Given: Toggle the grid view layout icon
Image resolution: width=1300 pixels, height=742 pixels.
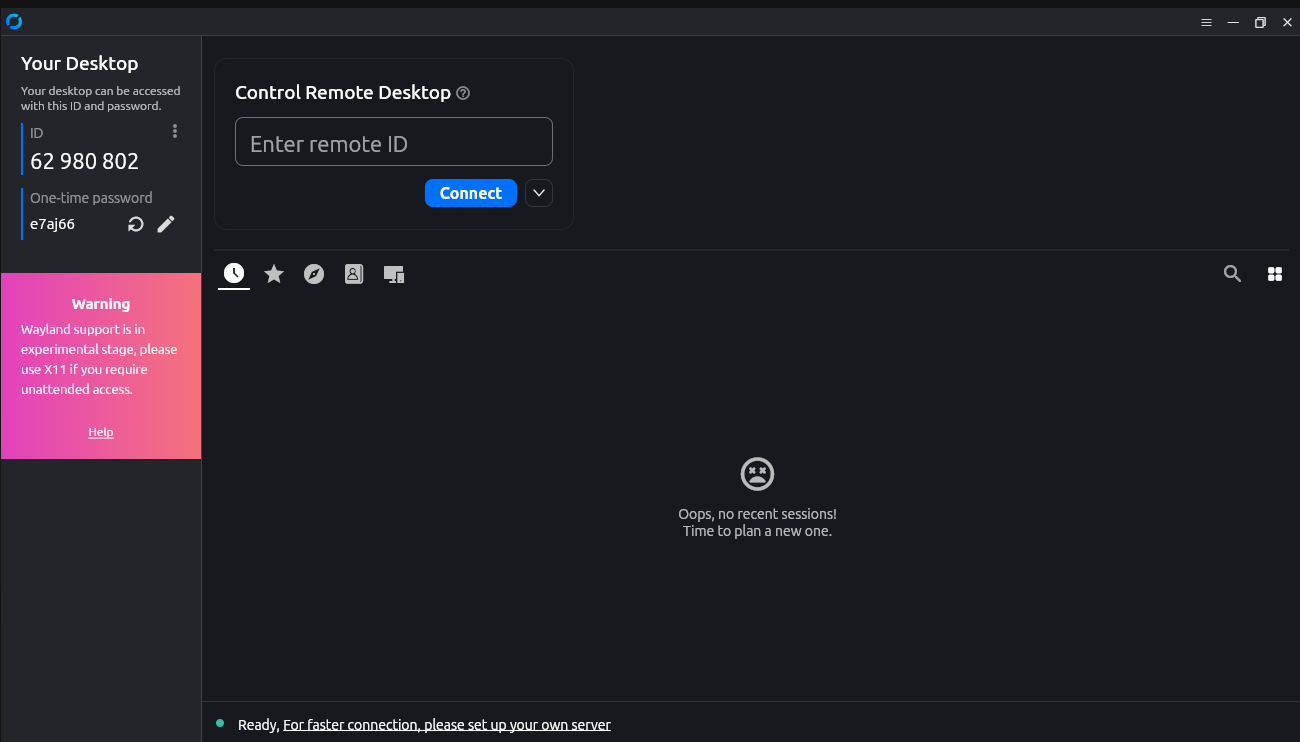Looking at the screenshot, I should [x=1275, y=274].
